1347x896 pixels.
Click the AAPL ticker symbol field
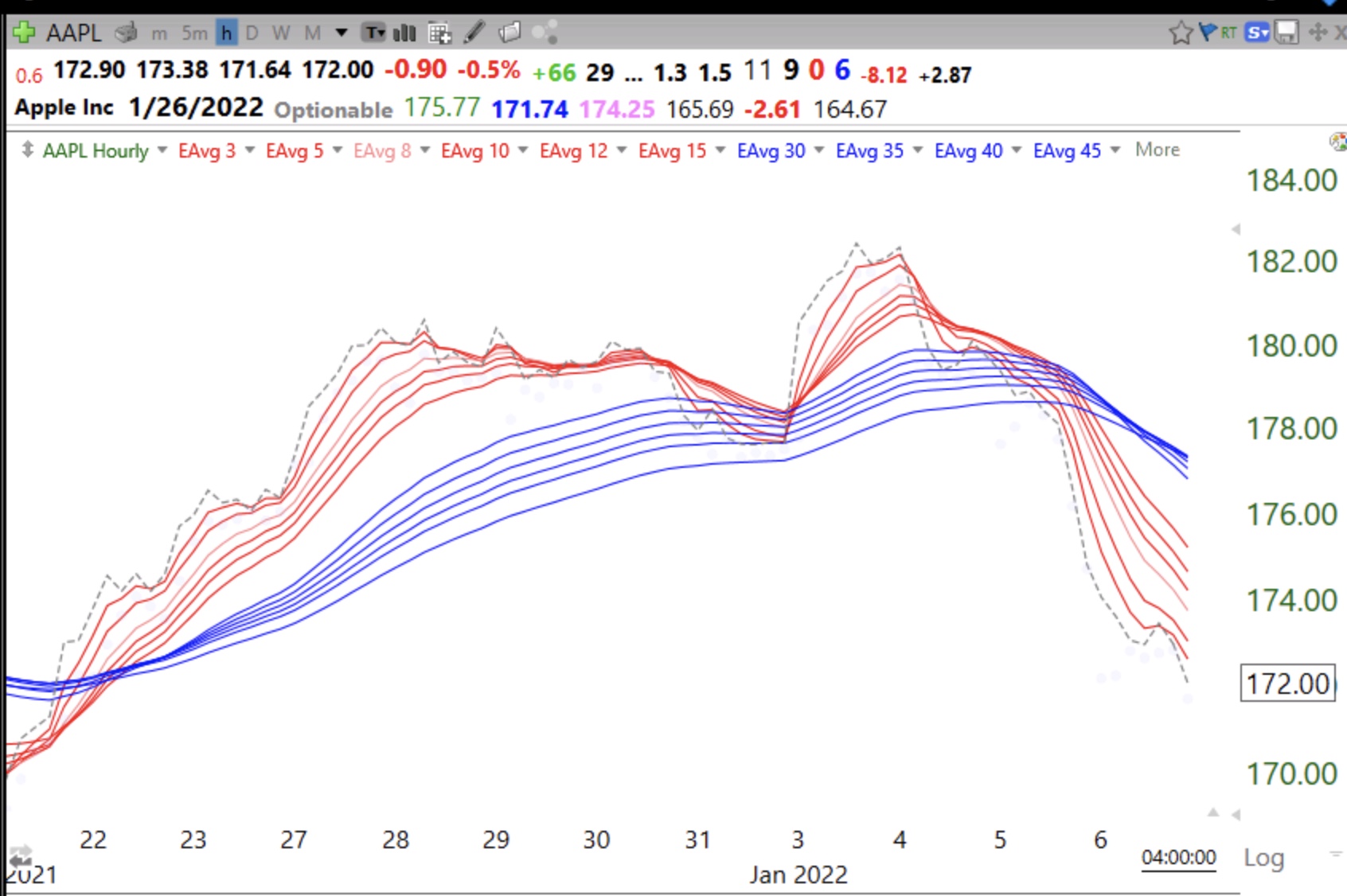tap(73, 33)
